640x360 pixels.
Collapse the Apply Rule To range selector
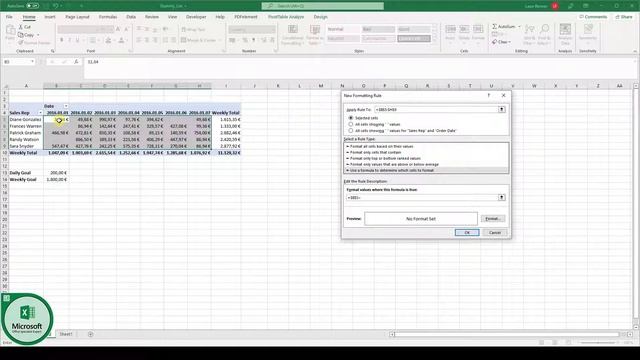click(502, 109)
